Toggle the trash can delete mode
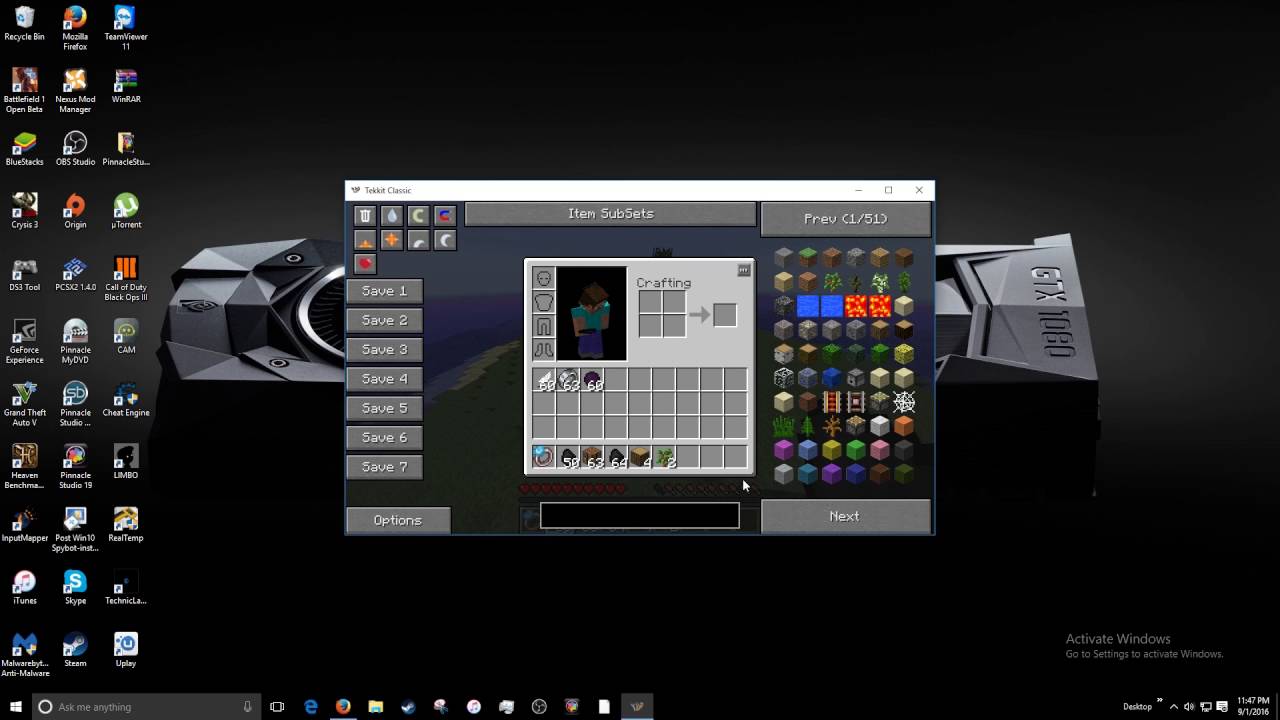Screen dimensions: 1280x720 [x=365, y=216]
